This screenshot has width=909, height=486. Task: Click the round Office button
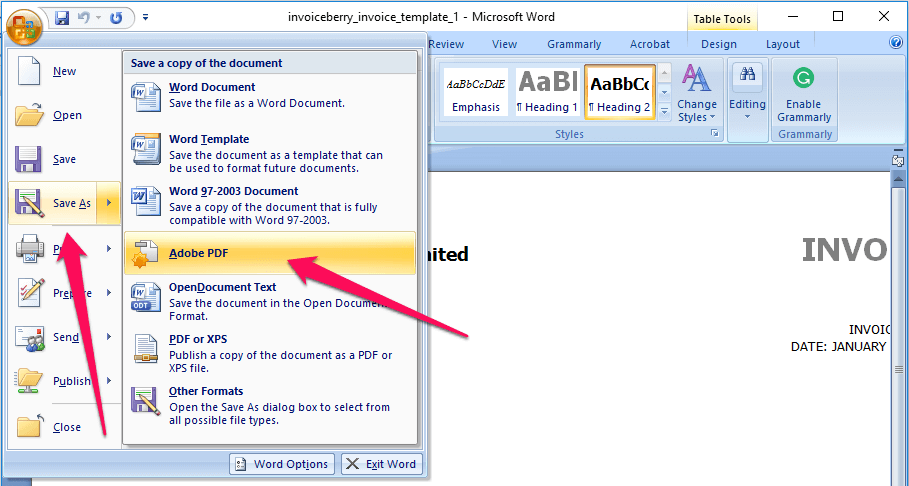tap(24, 27)
